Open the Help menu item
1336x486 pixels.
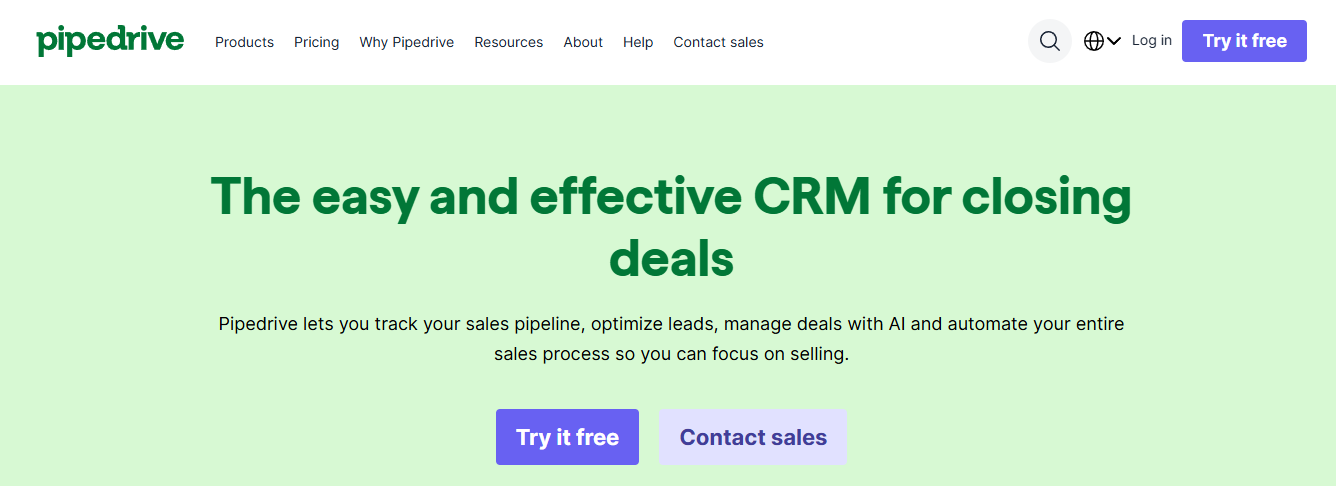[x=638, y=42]
